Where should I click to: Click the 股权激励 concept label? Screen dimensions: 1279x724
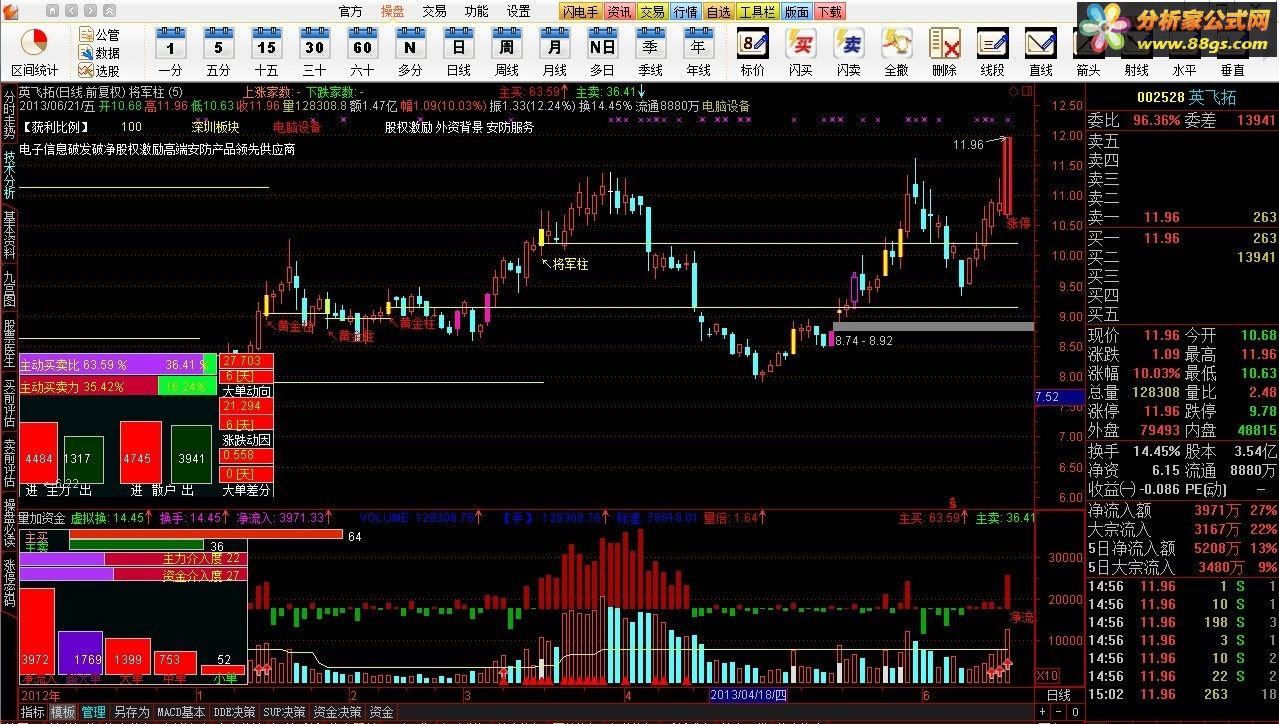(408, 127)
